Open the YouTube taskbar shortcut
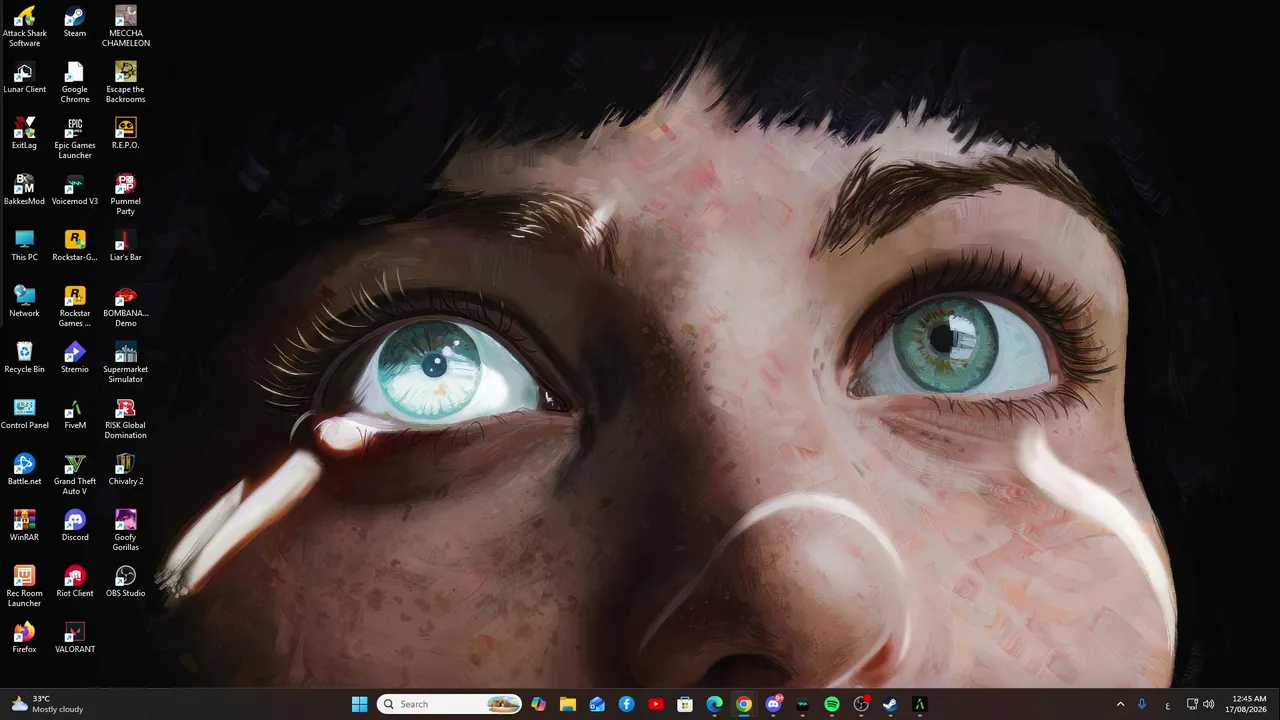The height and width of the screenshot is (720, 1280). point(656,704)
